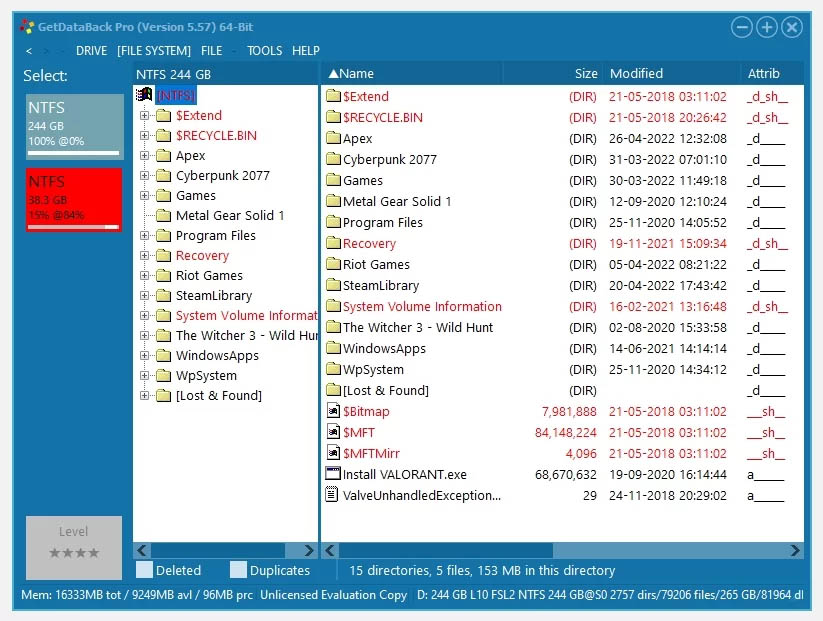Click Metal Gear Solid 1 folder icon in list
The width and height of the screenshot is (823, 621).
(x=333, y=201)
